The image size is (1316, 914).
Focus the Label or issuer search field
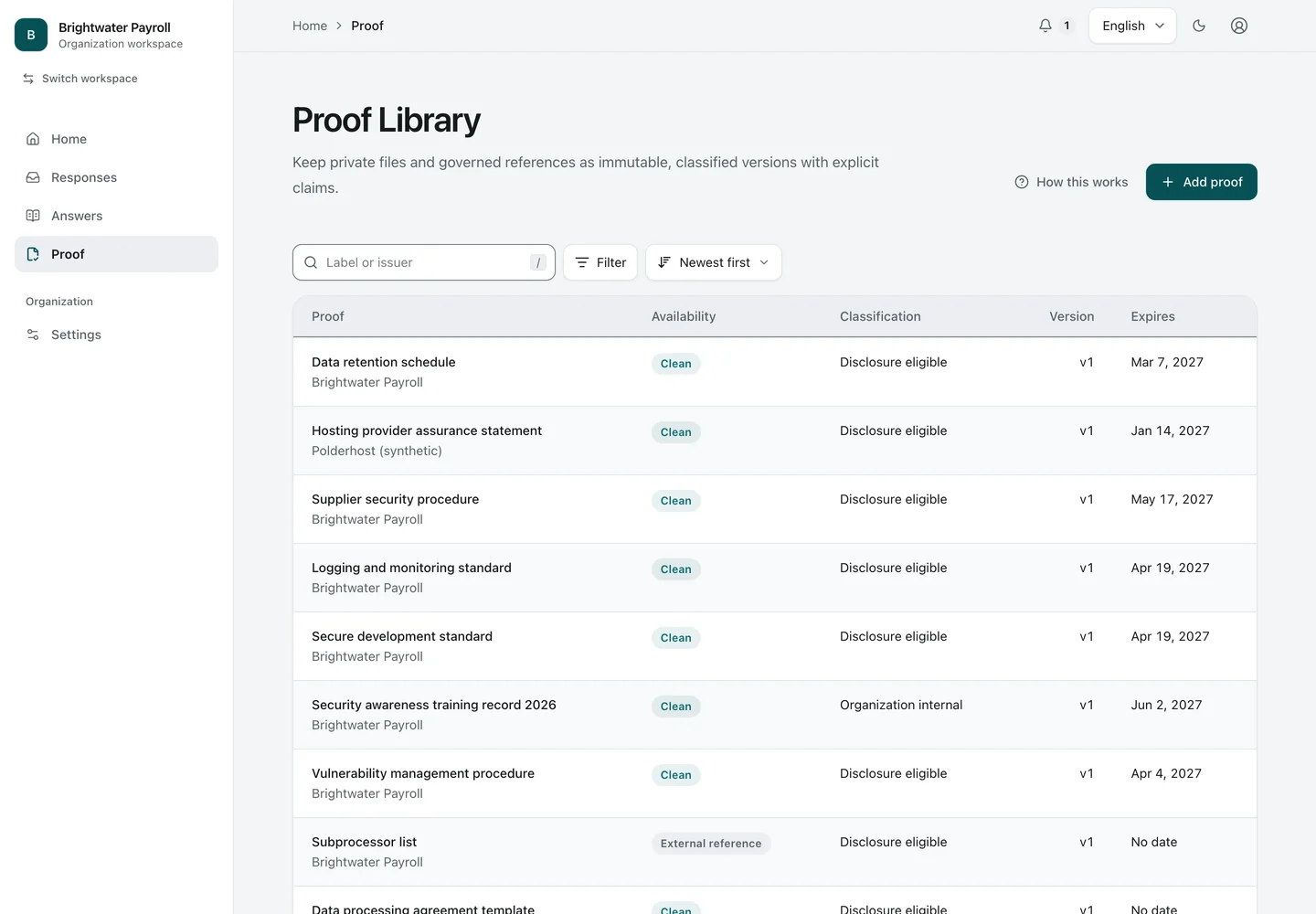[x=424, y=262]
